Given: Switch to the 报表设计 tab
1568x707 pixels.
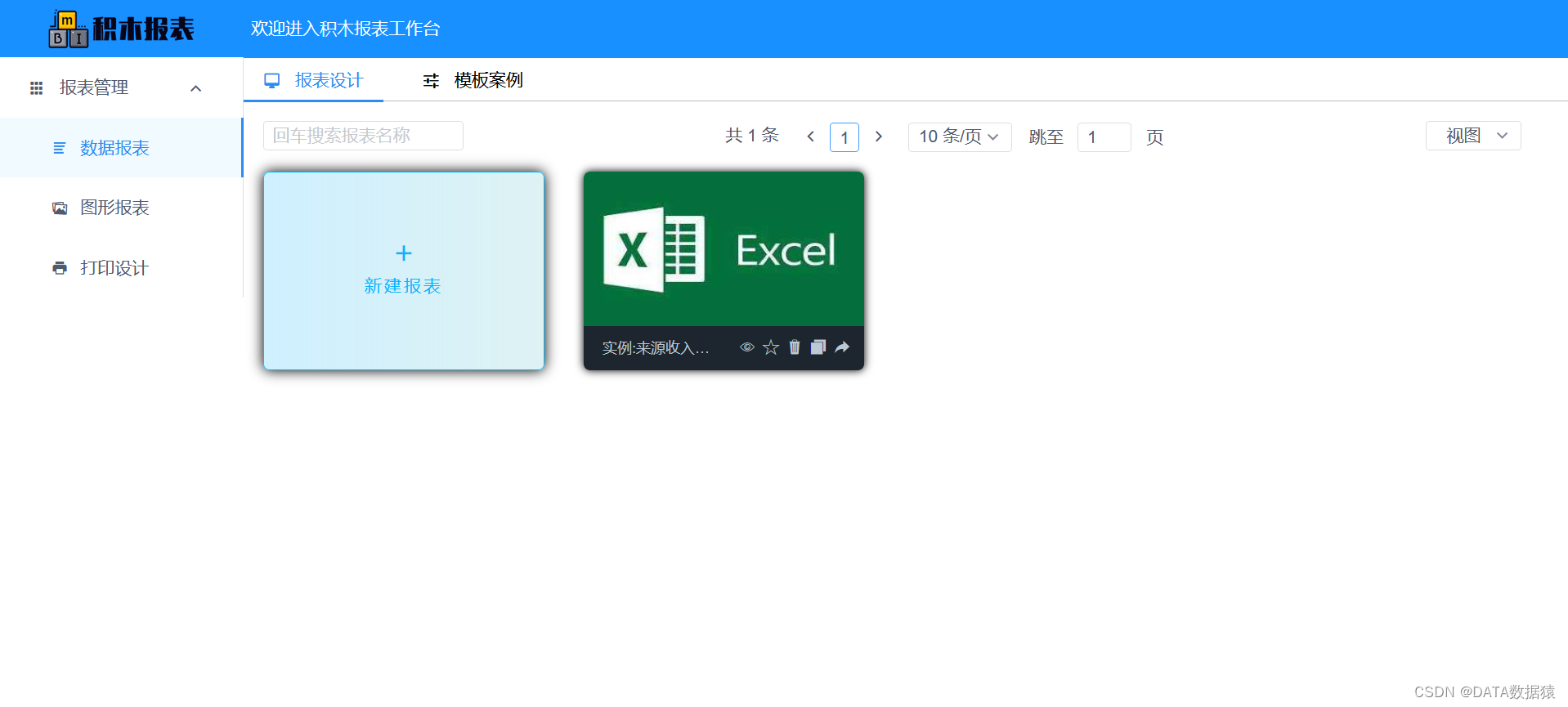Looking at the screenshot, I should point(314,80).
